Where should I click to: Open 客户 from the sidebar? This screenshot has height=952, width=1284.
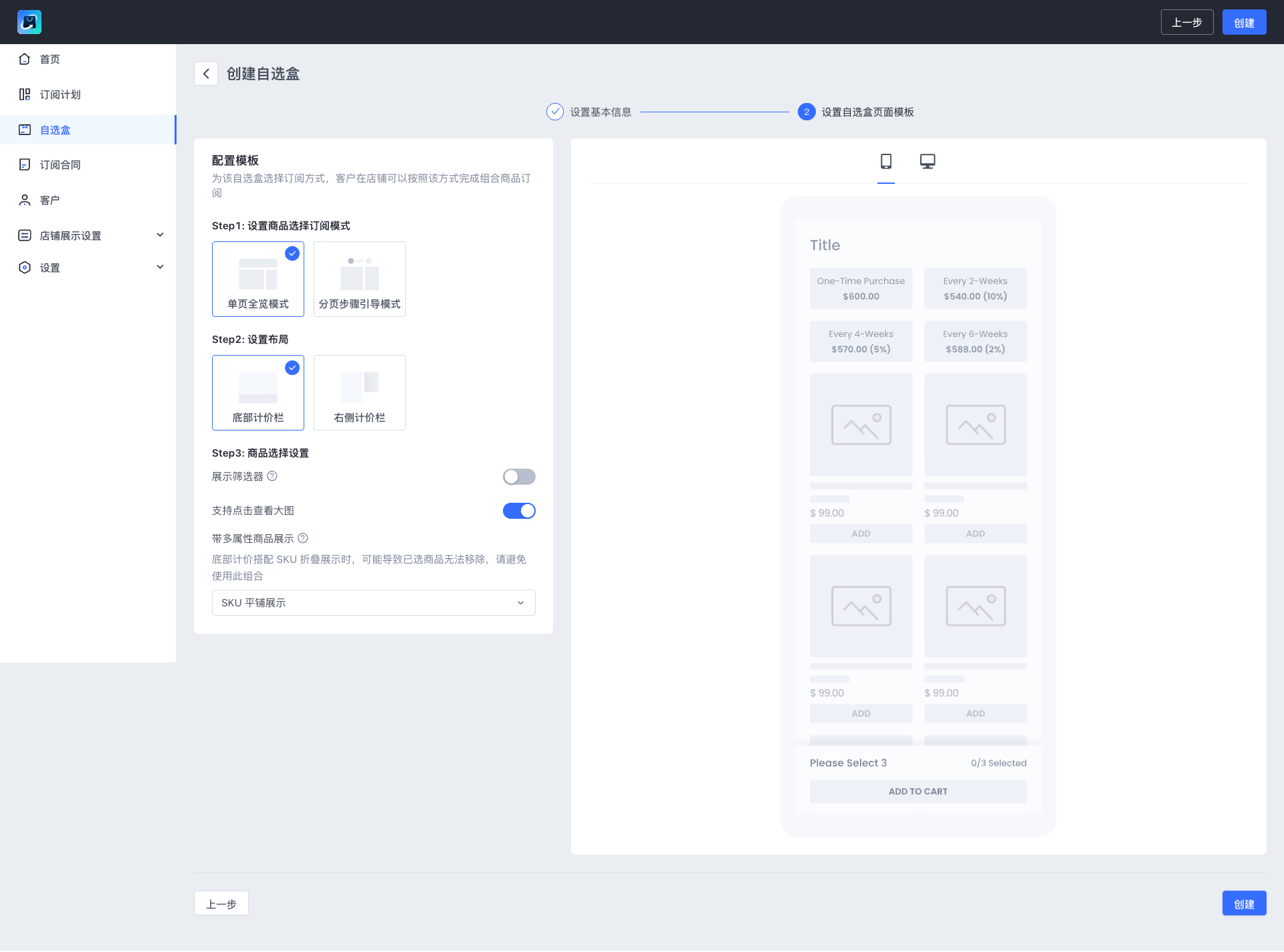49,200
